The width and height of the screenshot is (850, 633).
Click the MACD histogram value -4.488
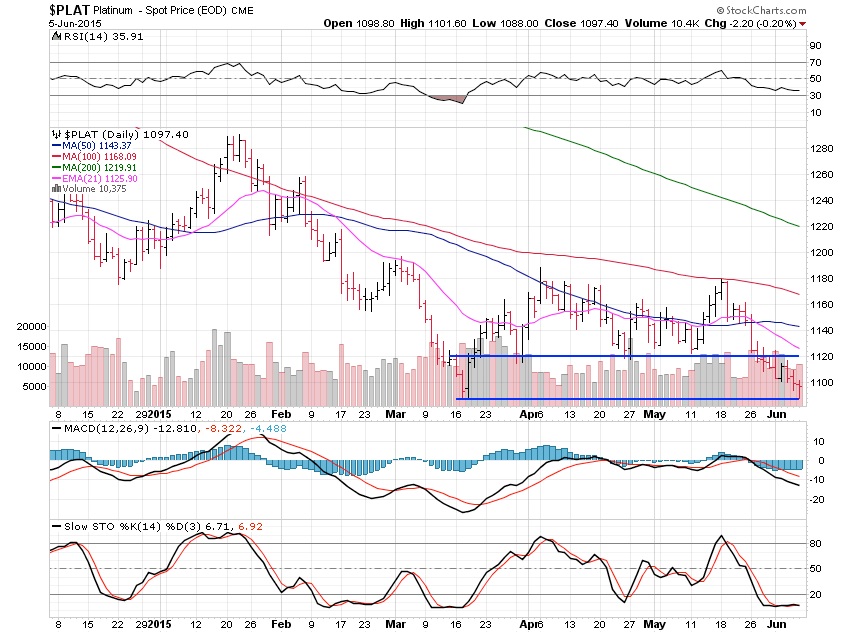point(268,429)
